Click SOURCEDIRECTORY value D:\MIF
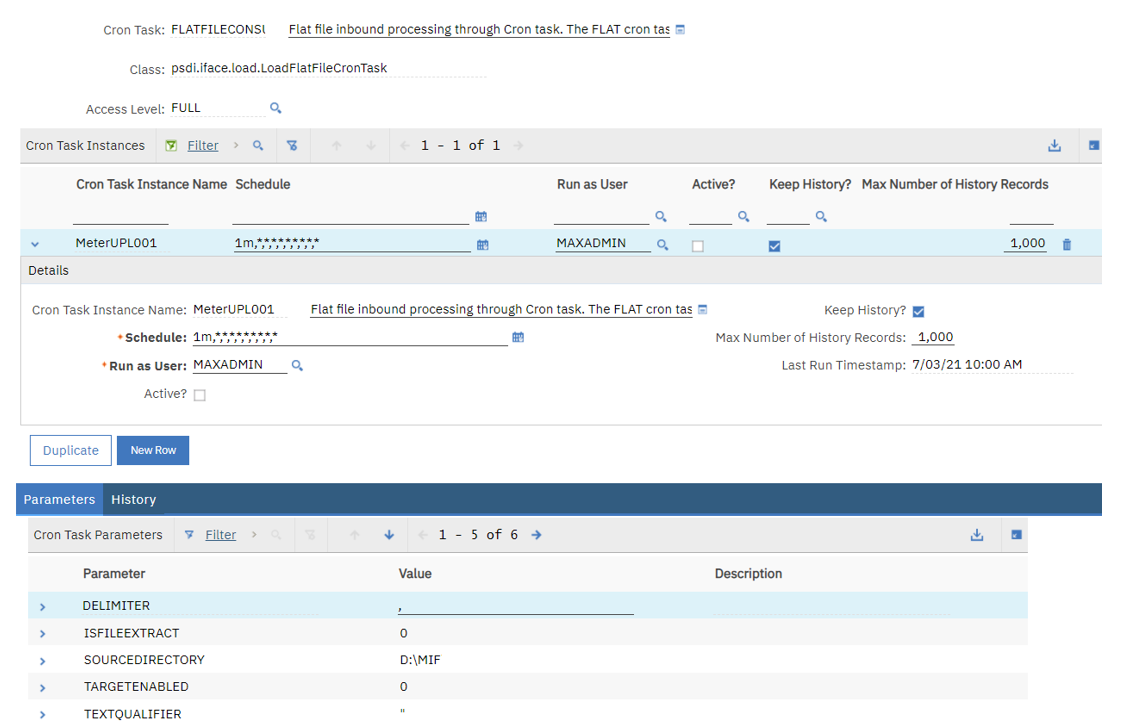Image resolution: width=1122 pixels, height=723 pixels. [x=420, y=660]
